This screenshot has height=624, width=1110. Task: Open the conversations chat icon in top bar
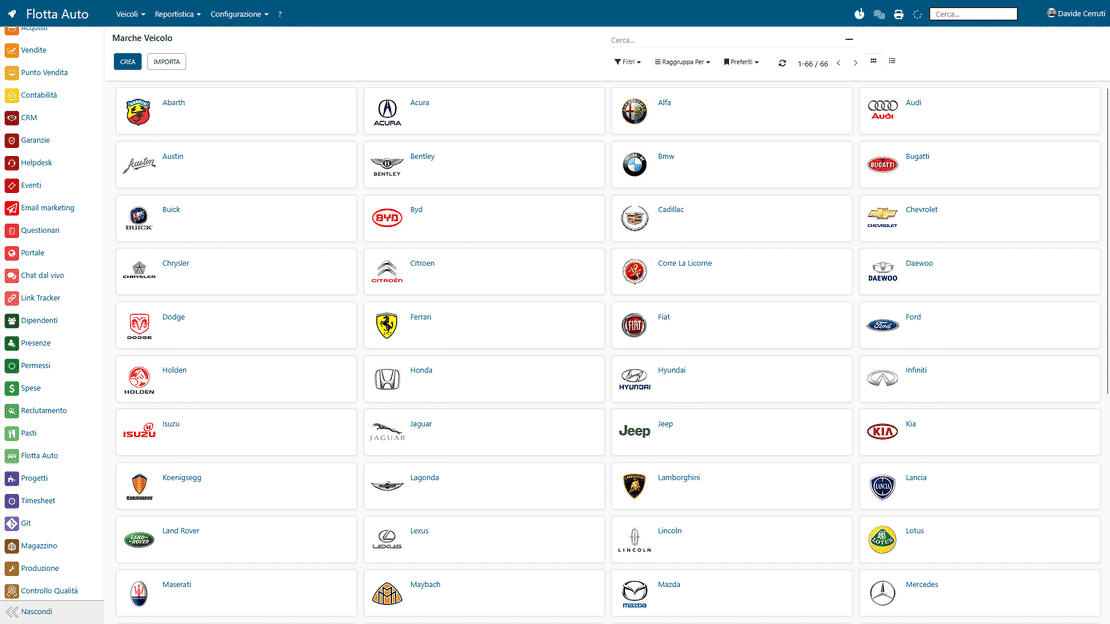tap(879, 14)
